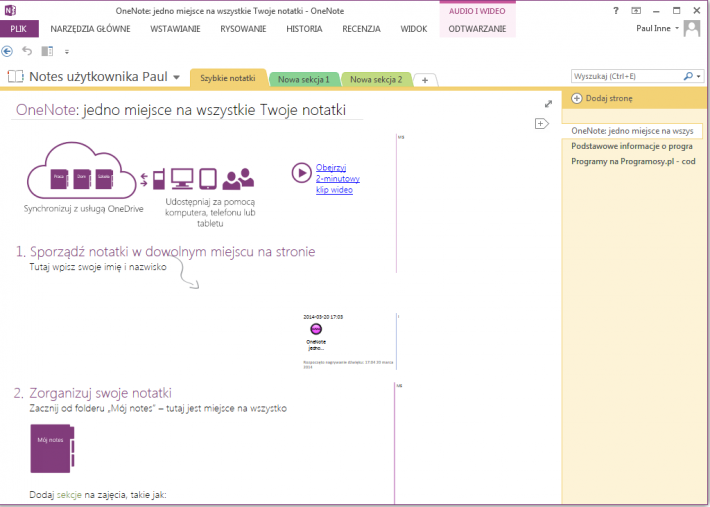The height and width of the screenshot is (507, 710).
Task: Click the user profile picture
Action: (x=692, y=29)
